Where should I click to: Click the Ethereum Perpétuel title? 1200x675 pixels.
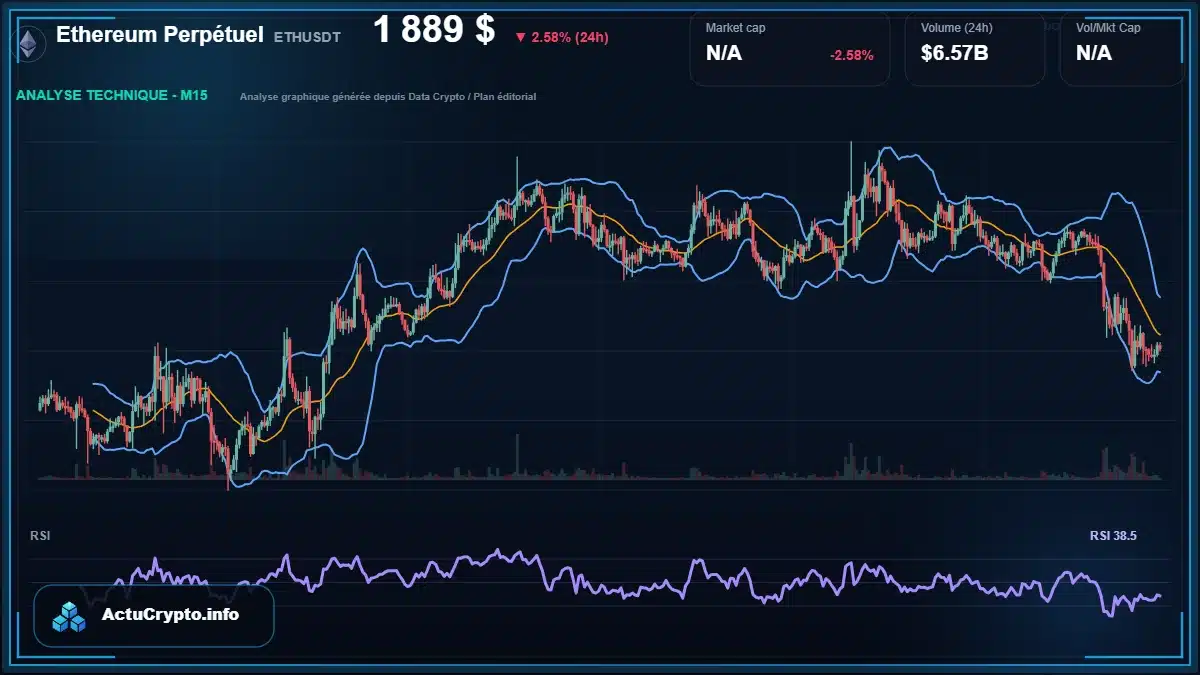click(x=160, y=35)
